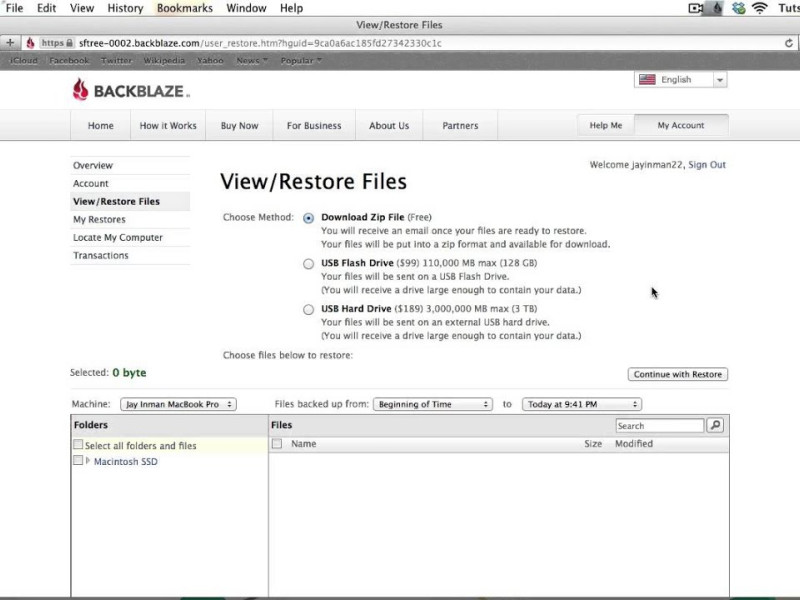
Task: Open Popular bookmarks dropdown
Action: point(301,60)
